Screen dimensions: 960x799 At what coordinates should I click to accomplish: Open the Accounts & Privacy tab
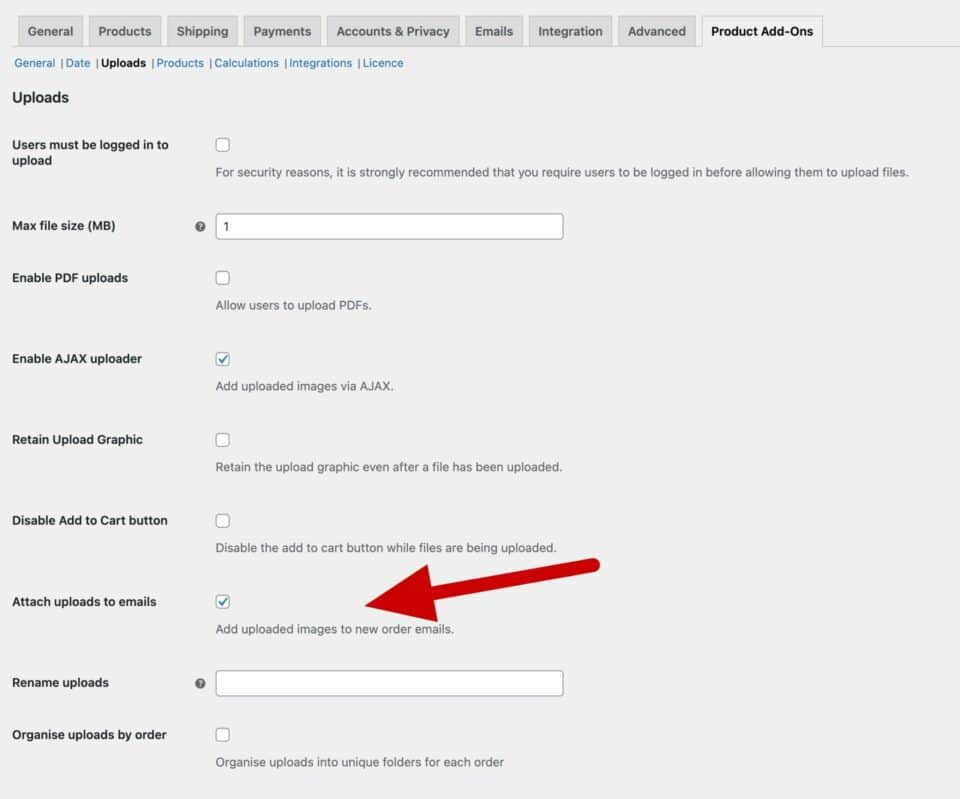click(393, 31)
